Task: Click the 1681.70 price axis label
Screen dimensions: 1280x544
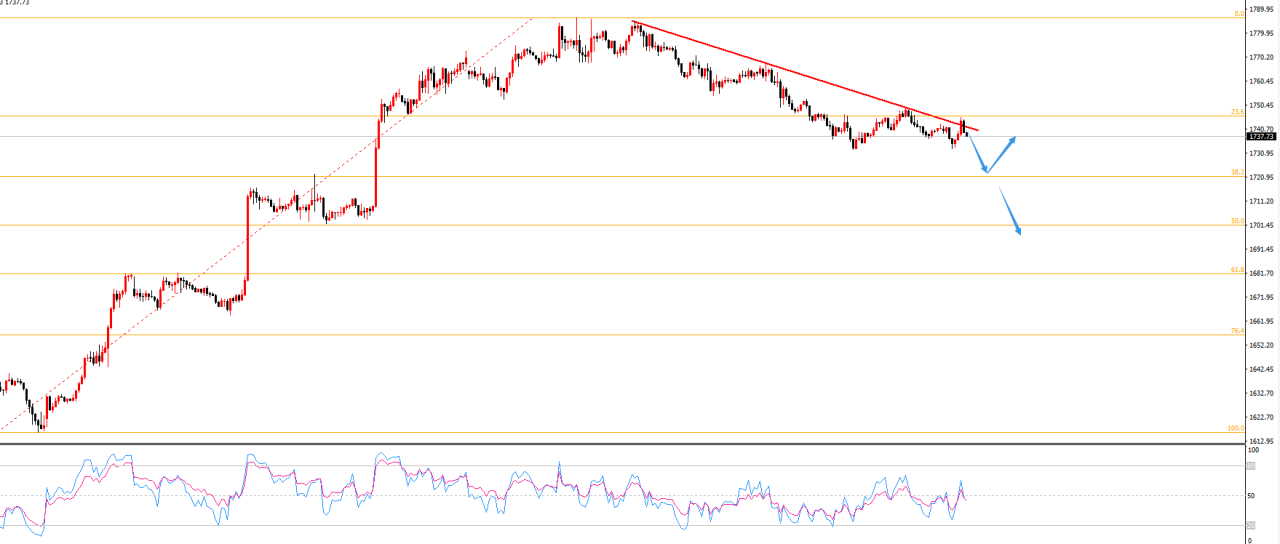Action: [x=1263, y=273]
